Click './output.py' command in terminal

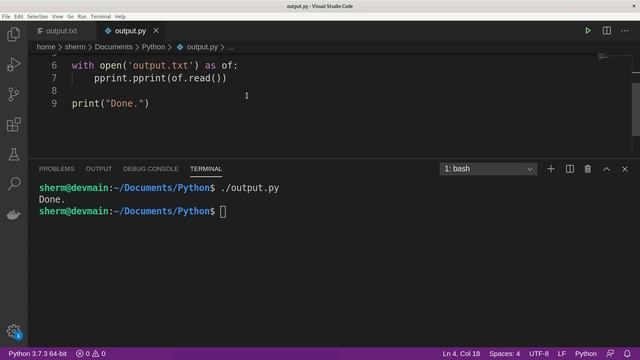[x=250, y=188]
